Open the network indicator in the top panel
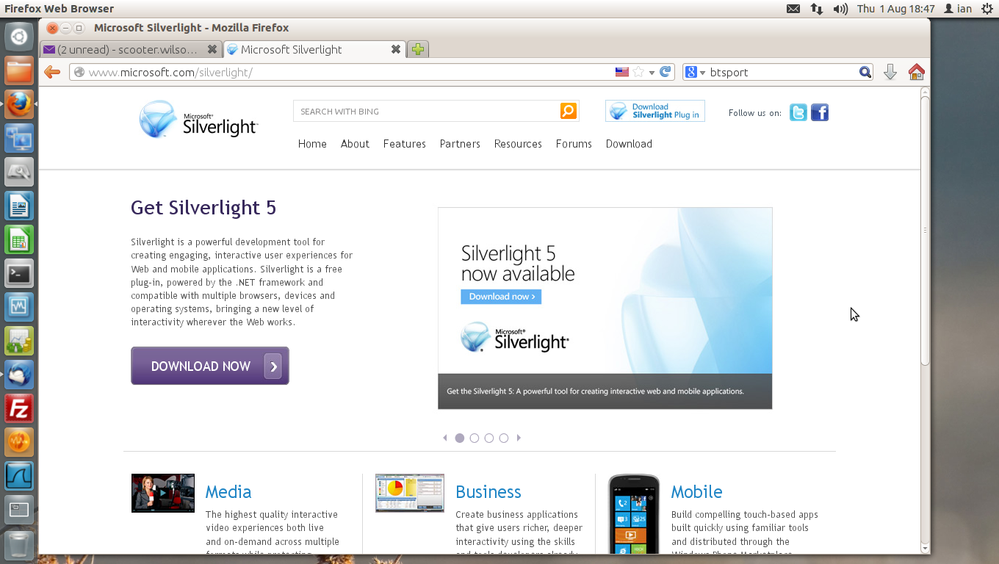Viewport: 999px width, 564px height. tap(816, 8)
